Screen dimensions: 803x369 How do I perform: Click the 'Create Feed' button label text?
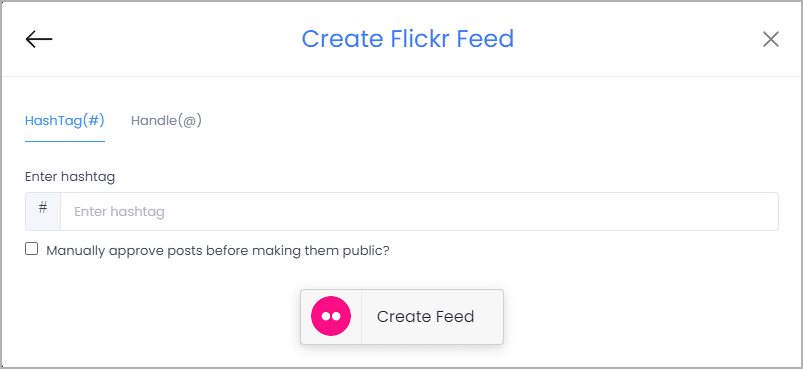click(426, 317)
